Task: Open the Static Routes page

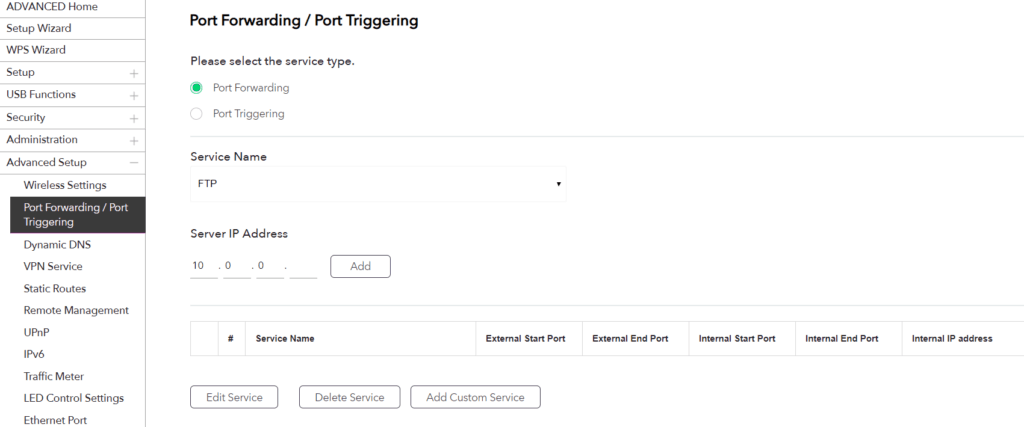Action: tap(55, 288)
